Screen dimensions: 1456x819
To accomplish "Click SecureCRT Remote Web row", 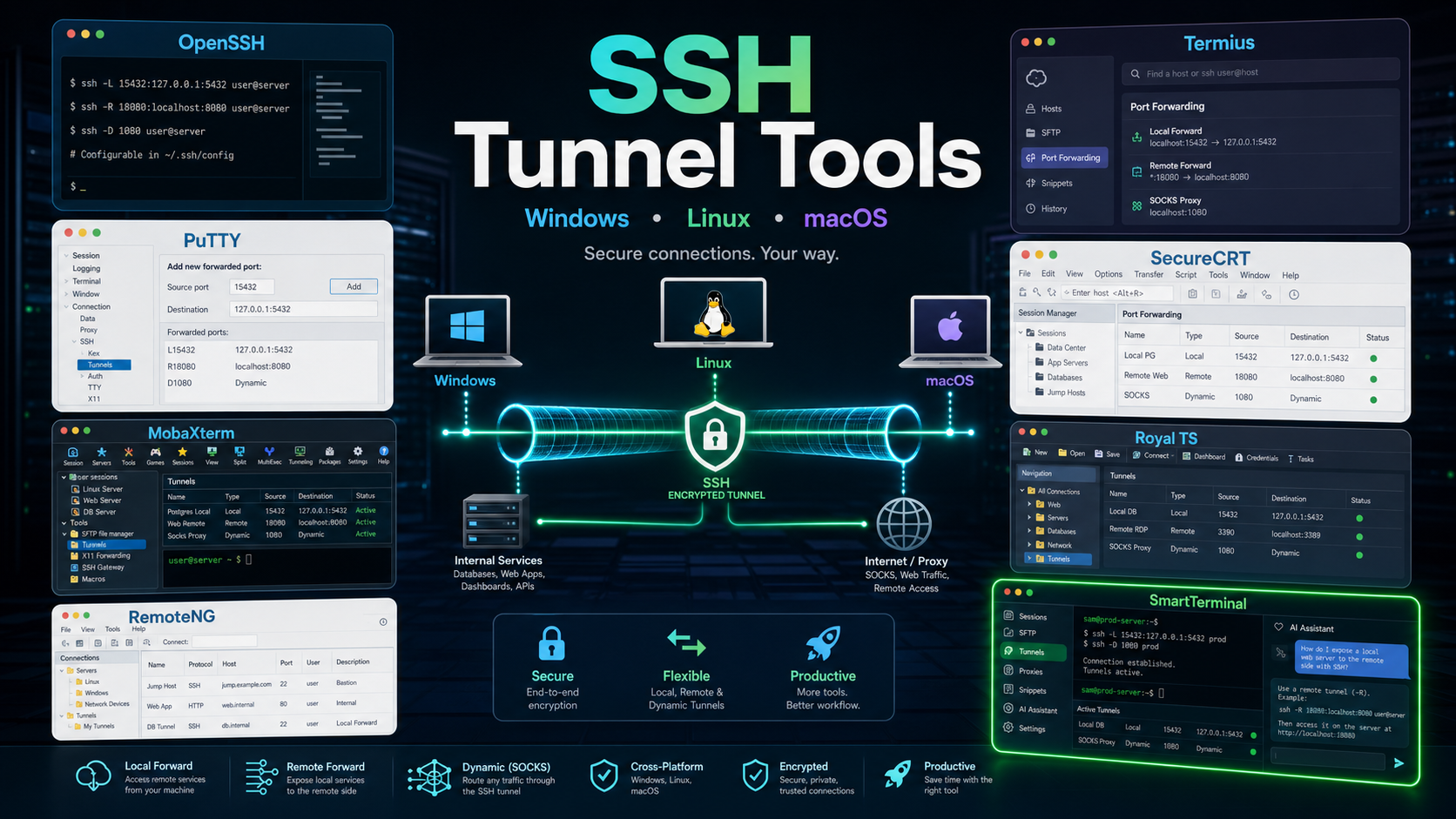I will [x=1260, y=377].
